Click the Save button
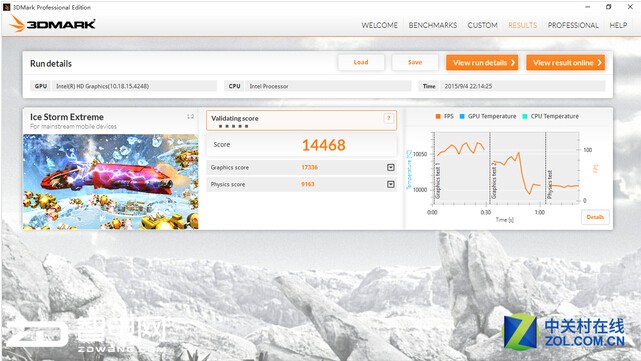The width and height of the screenshot is (641, 361). [x=415, y=63]
